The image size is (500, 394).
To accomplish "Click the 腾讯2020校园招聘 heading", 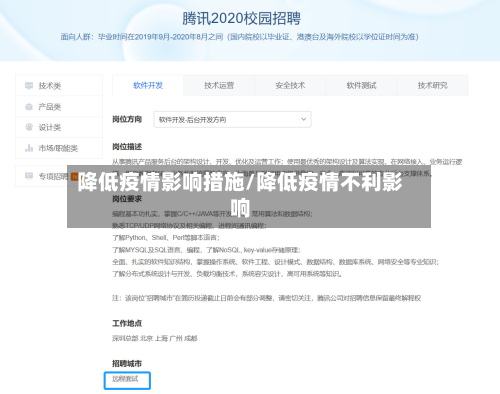I will [242, 18].
